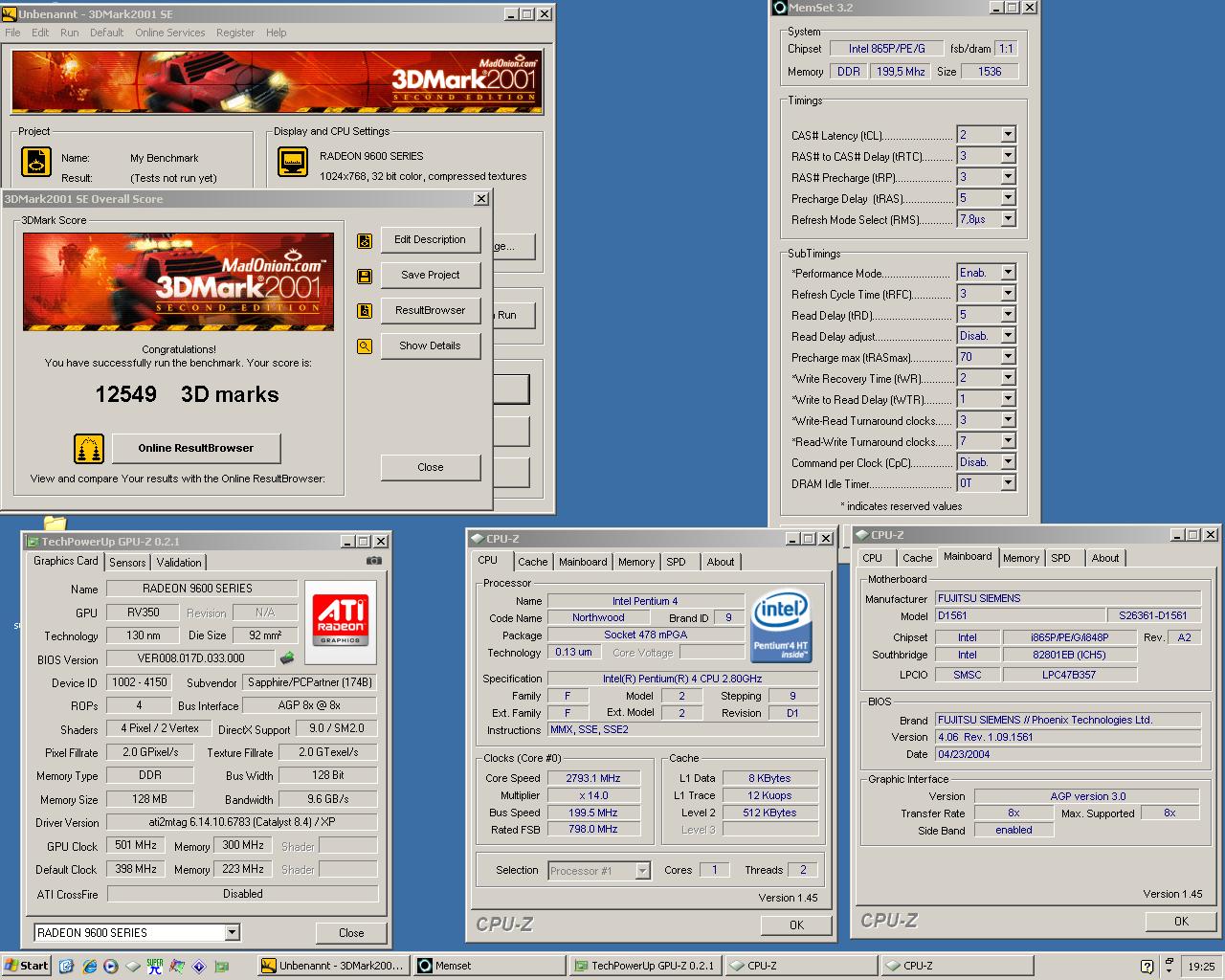Viewport: 1225px width, 980px height.
Task: Click the purple diamond quick launch icon
Action: tap(199, 966)
